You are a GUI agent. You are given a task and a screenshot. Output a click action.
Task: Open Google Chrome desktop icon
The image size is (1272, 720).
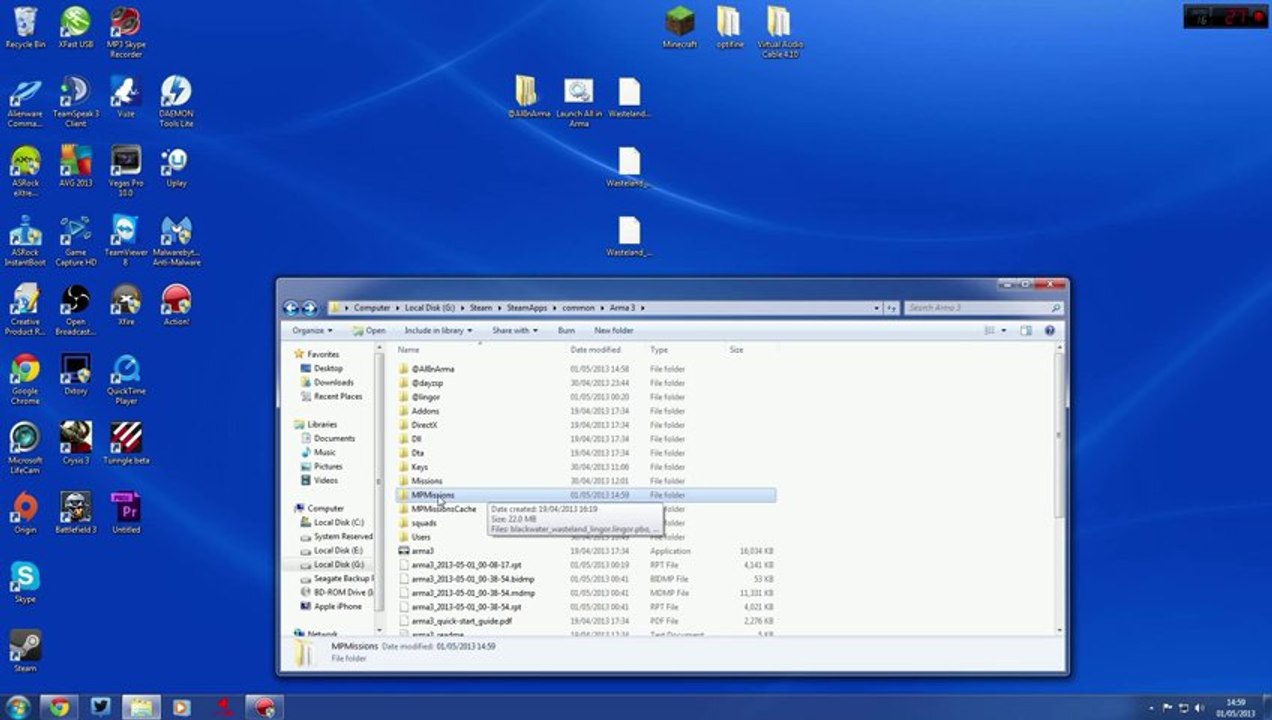click(25, 379)
